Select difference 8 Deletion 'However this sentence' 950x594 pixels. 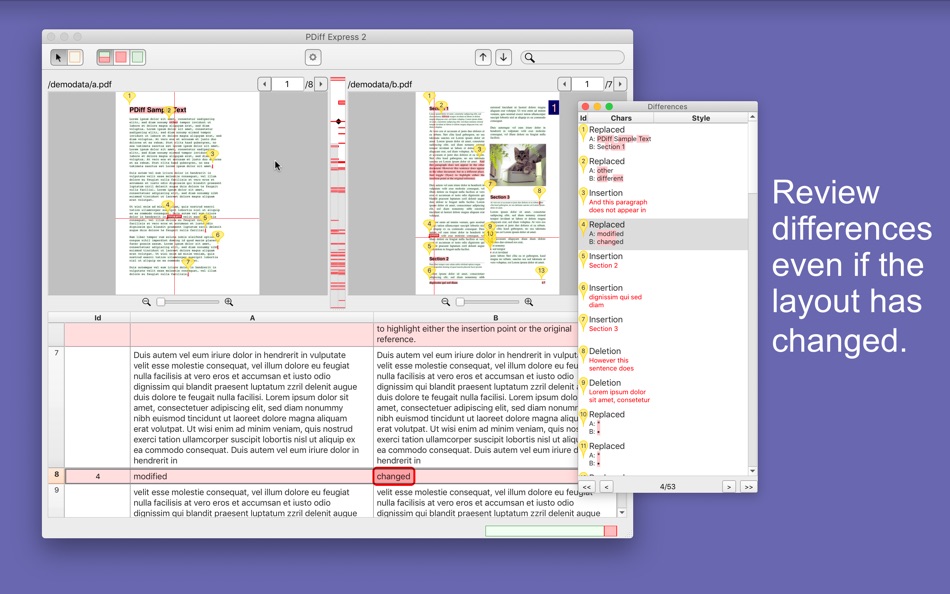663,359
